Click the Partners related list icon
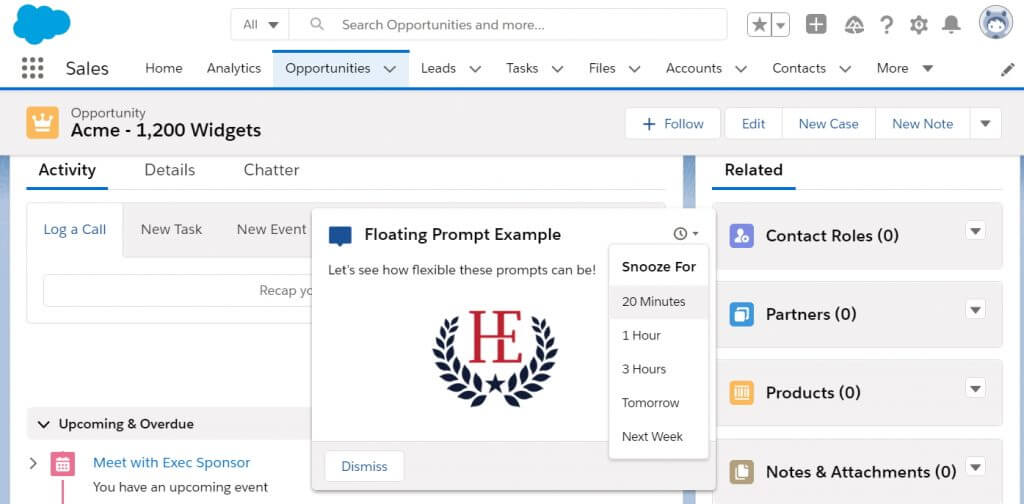The image size is (1024, 504). click(x=742, y=314)
